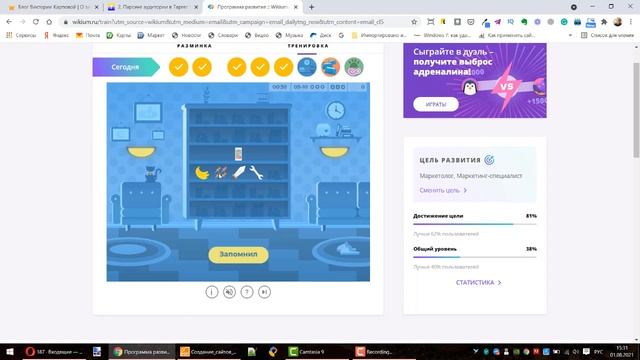The image size is (640, 360).
Task: Click the duel promotion banner image
Action: 475,80
